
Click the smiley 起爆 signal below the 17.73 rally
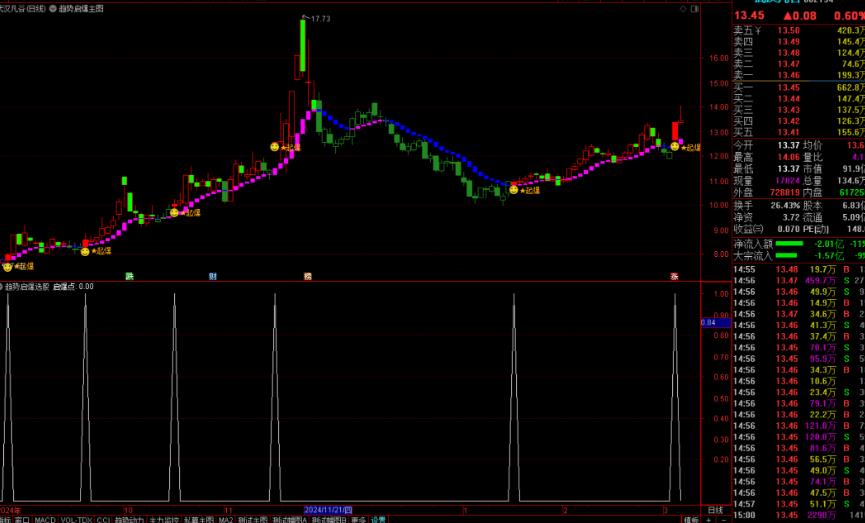pos(275,147)
